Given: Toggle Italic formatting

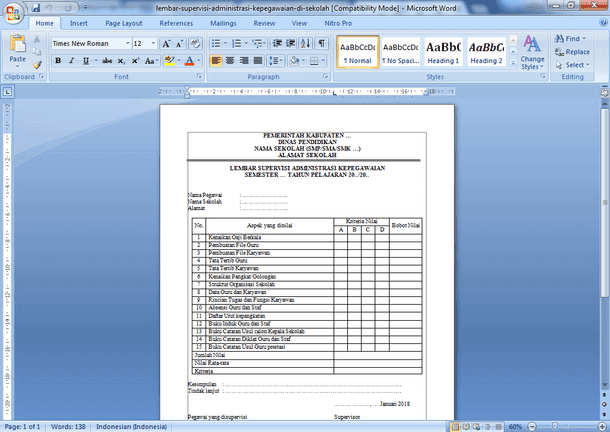Looking at the screenshot, I should tap(72, 61).
